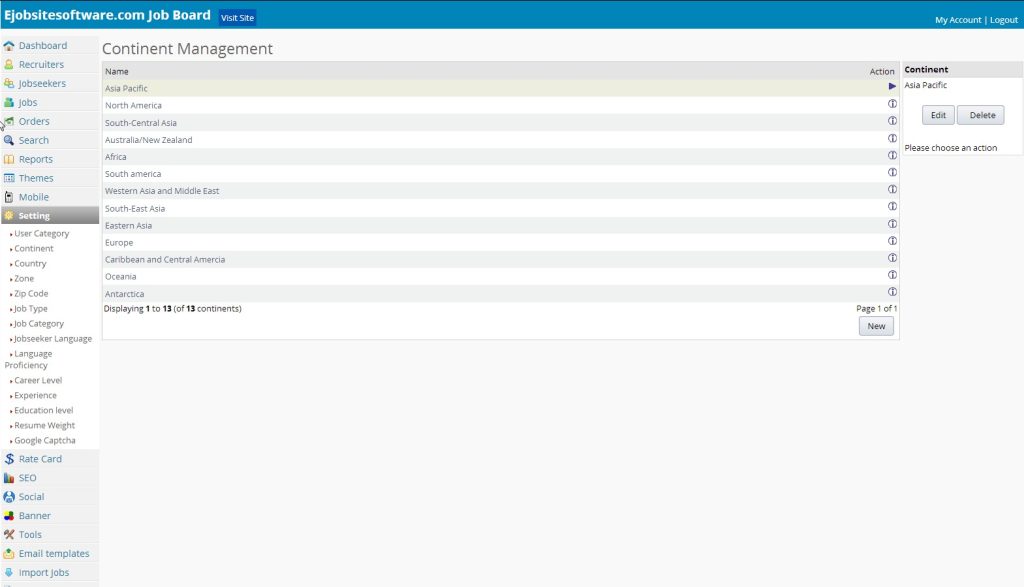The width and height of the screenshot is (1024, 587).
Task: Click the New continent button
Action: pos(876,326)
